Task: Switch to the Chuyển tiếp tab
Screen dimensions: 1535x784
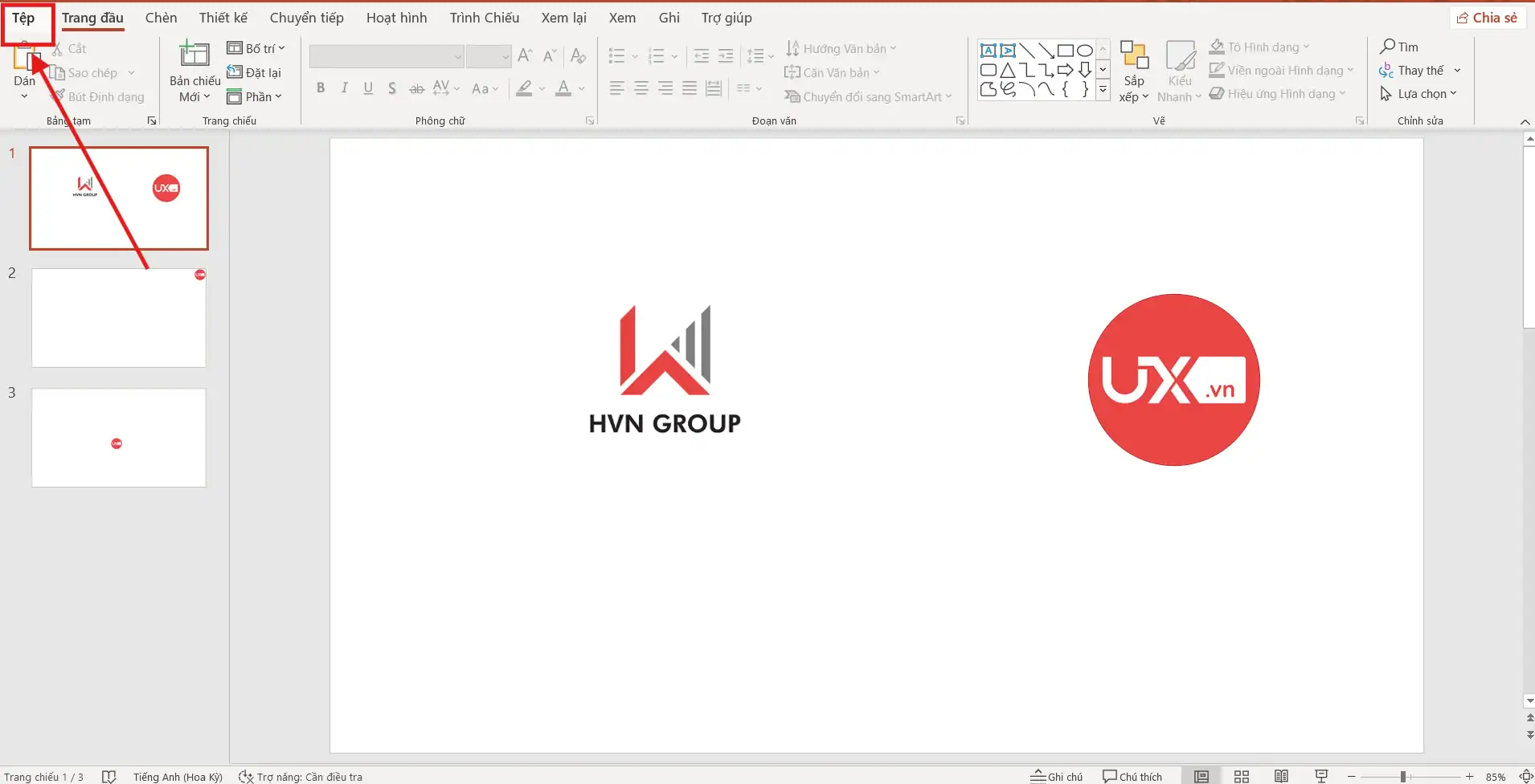Action: click(307, 18)
